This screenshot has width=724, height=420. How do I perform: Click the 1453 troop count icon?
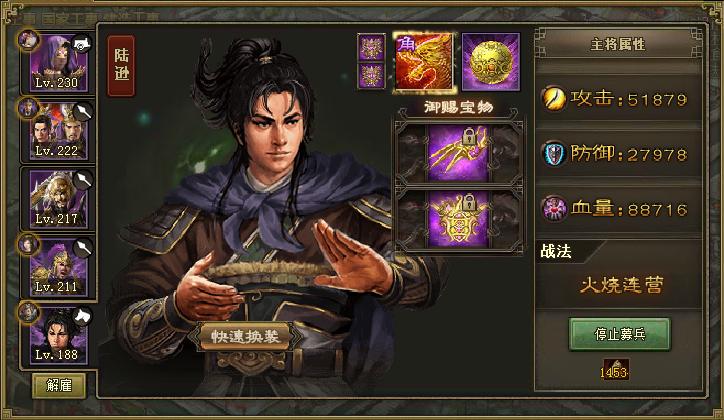(x=615, y=370)
